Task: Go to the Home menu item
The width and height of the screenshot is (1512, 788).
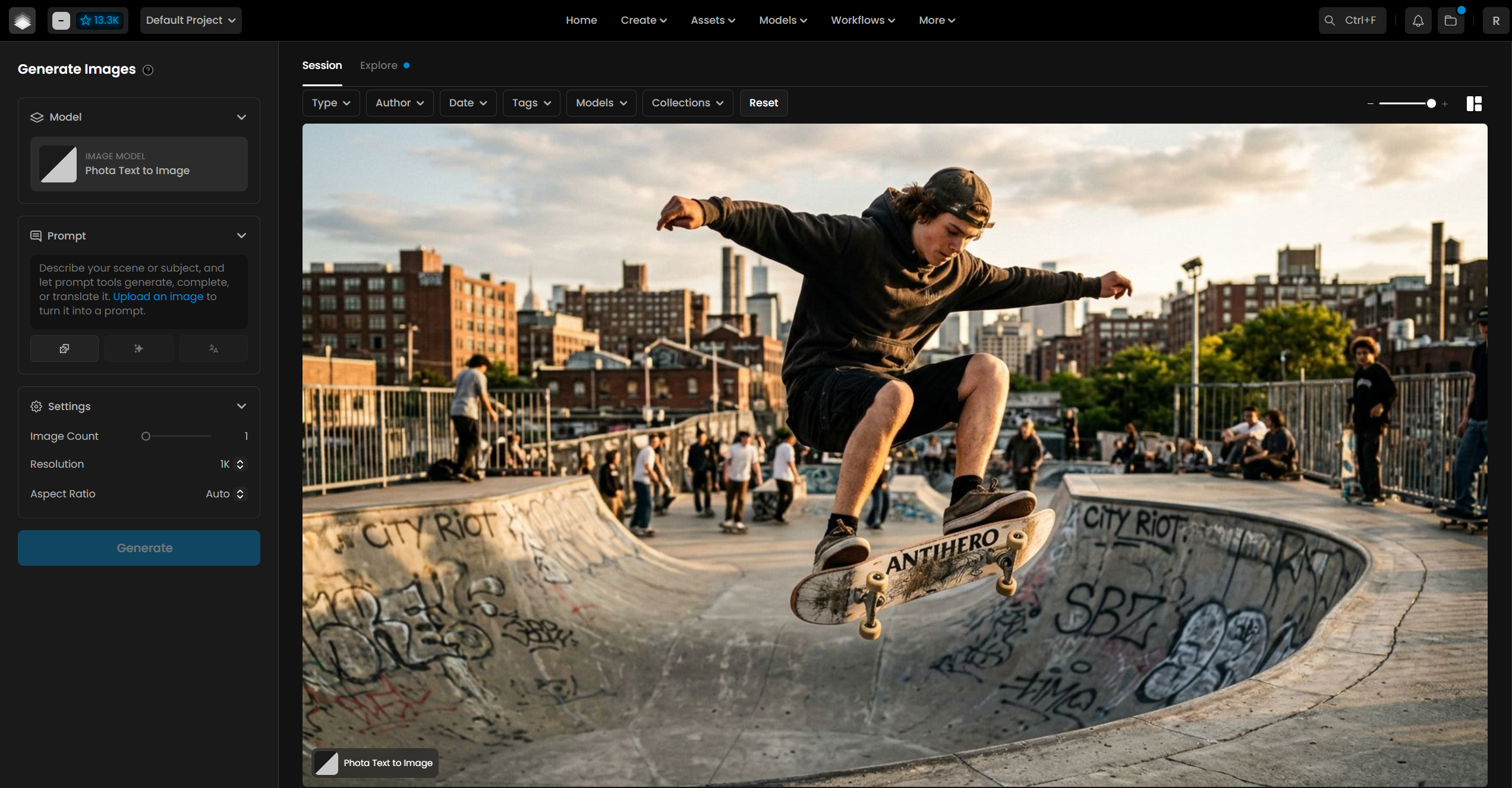Action: 581,20
